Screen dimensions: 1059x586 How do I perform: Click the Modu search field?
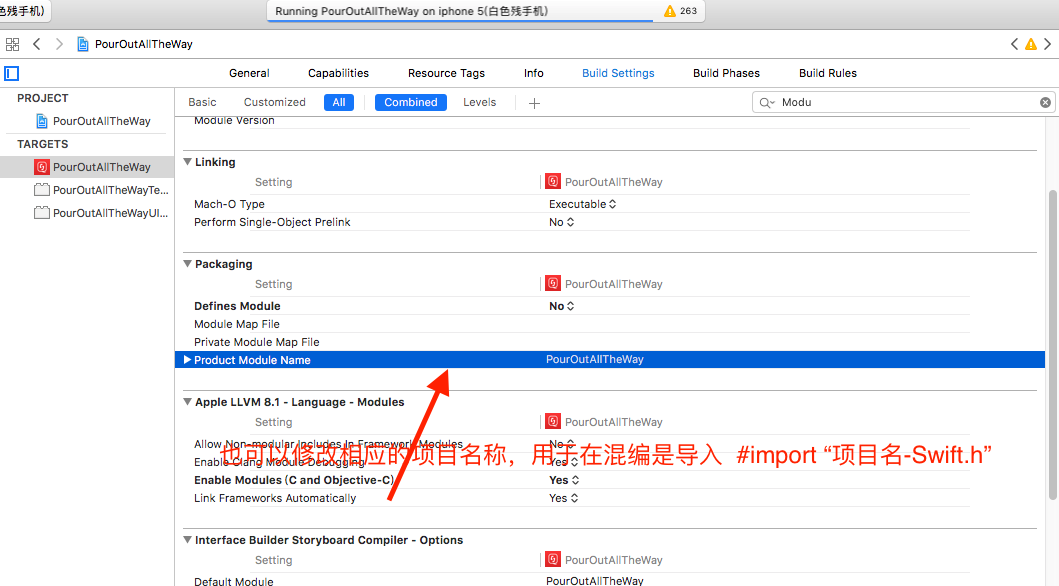tap(903, 103)
